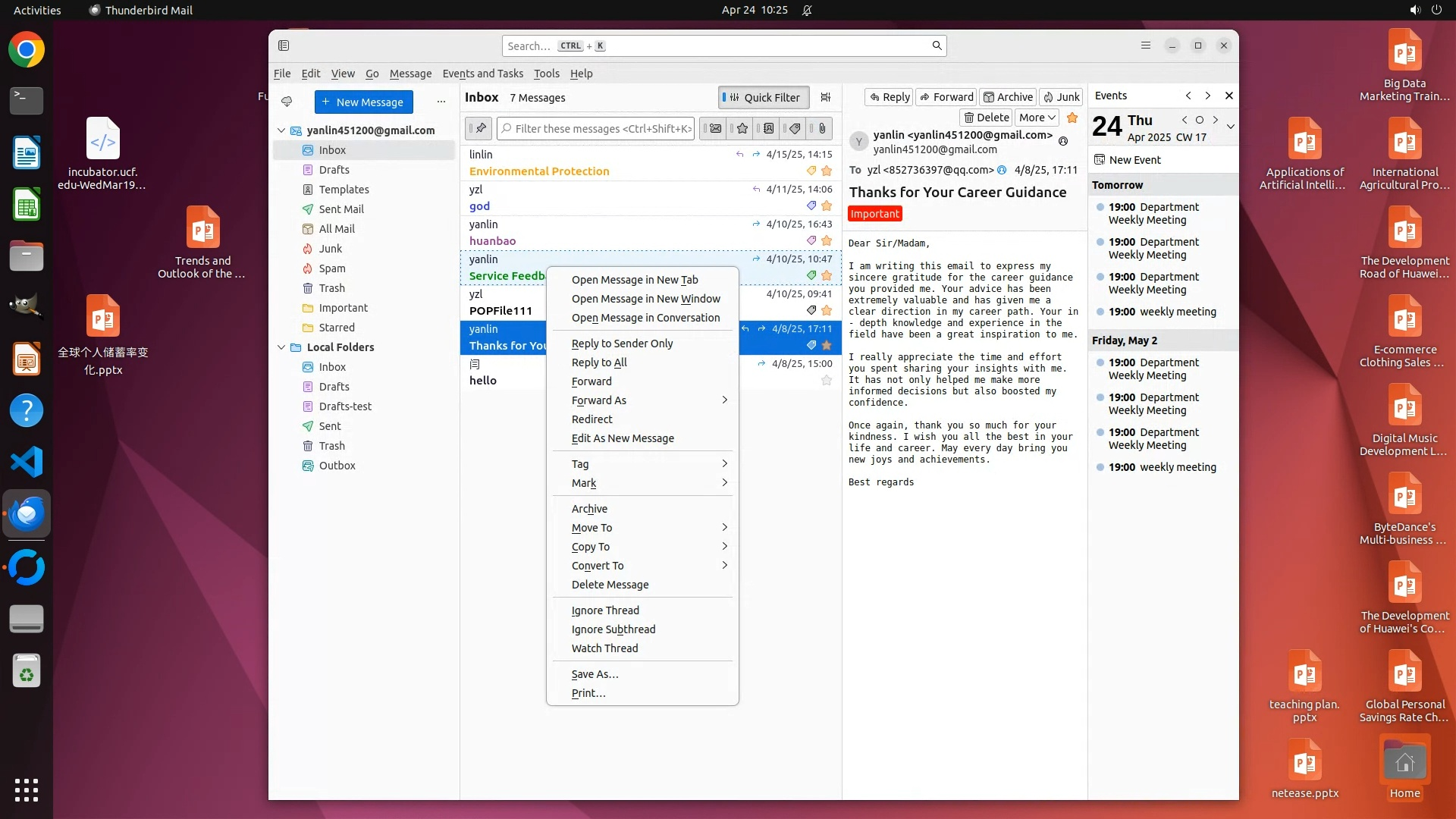The height and width of the screenshot is (819, 1456).
Task: Click the Filter these messages field
Action: coord(599,129)
